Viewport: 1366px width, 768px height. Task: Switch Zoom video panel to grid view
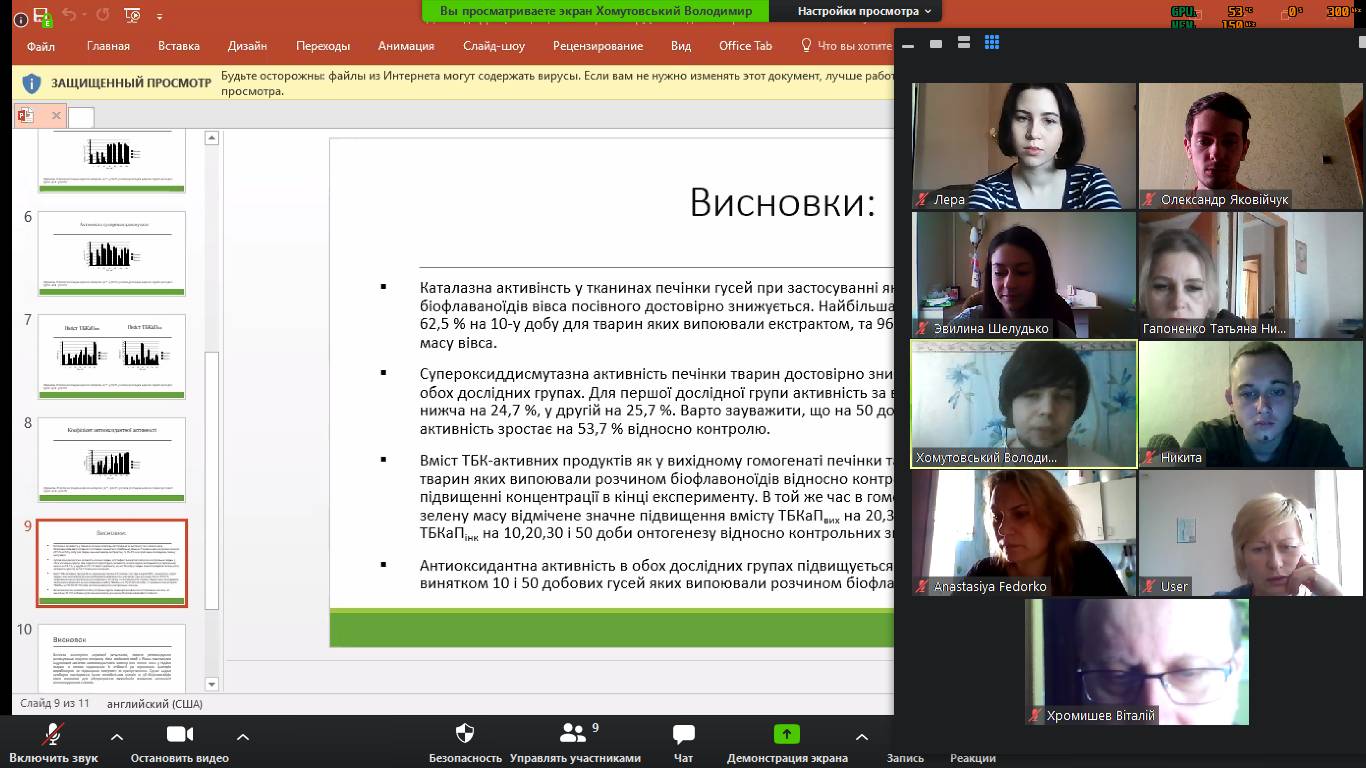coord(992,43)
